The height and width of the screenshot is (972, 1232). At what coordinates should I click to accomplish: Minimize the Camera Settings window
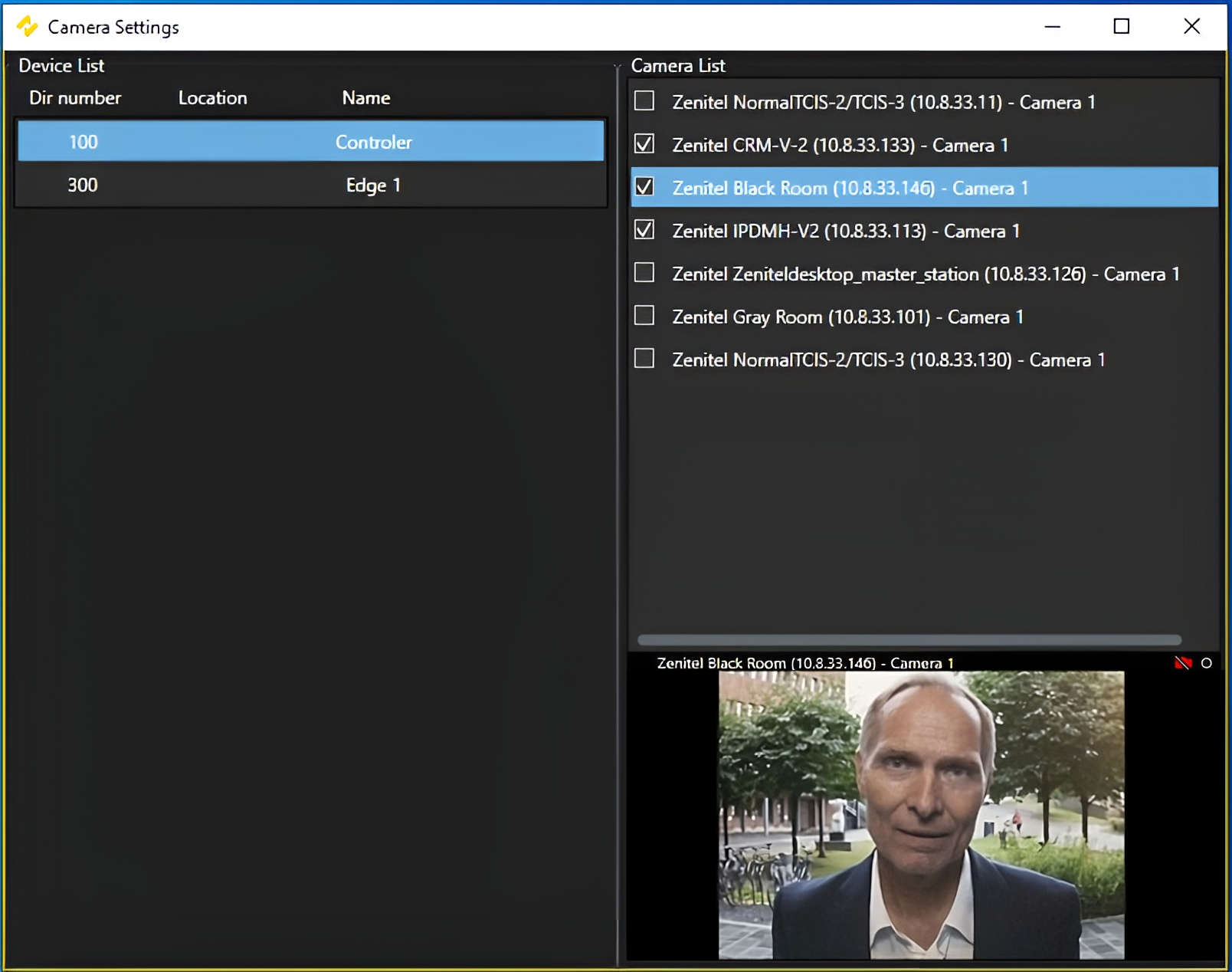1053,27
